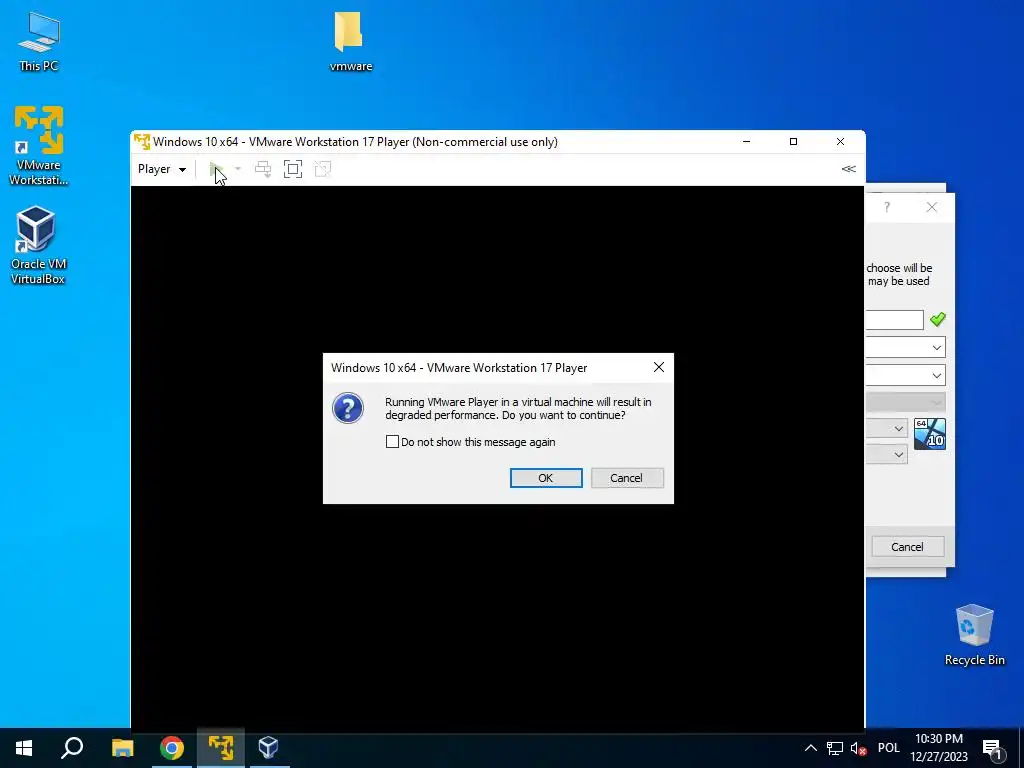Cancel the degraded performance dialog

click(x=627, y=478)
